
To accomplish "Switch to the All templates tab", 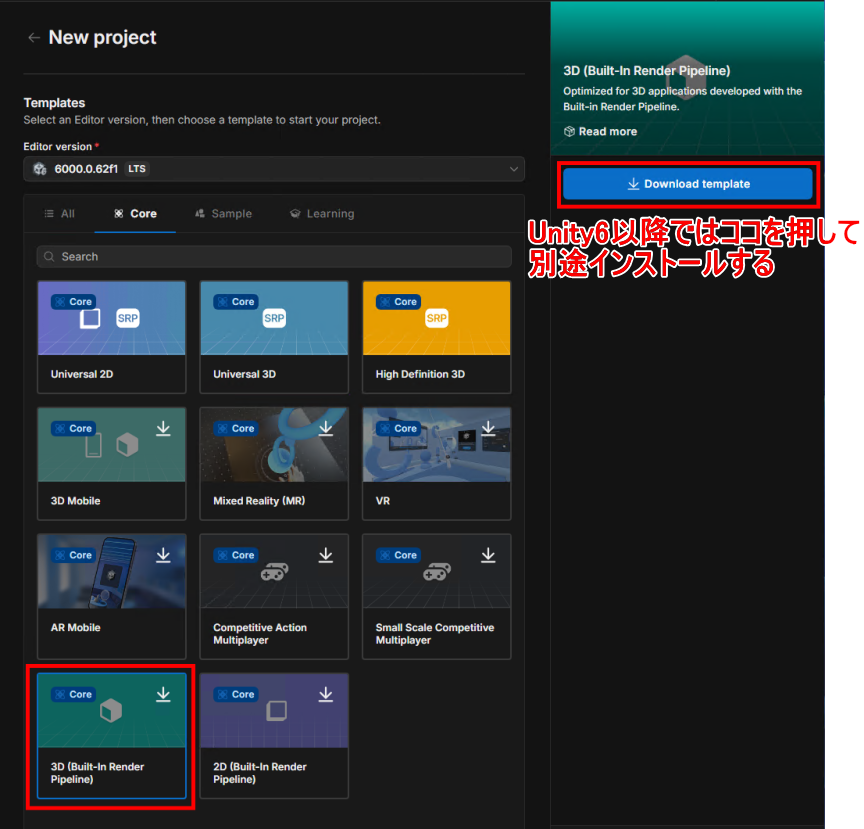I will pos(59,214).
